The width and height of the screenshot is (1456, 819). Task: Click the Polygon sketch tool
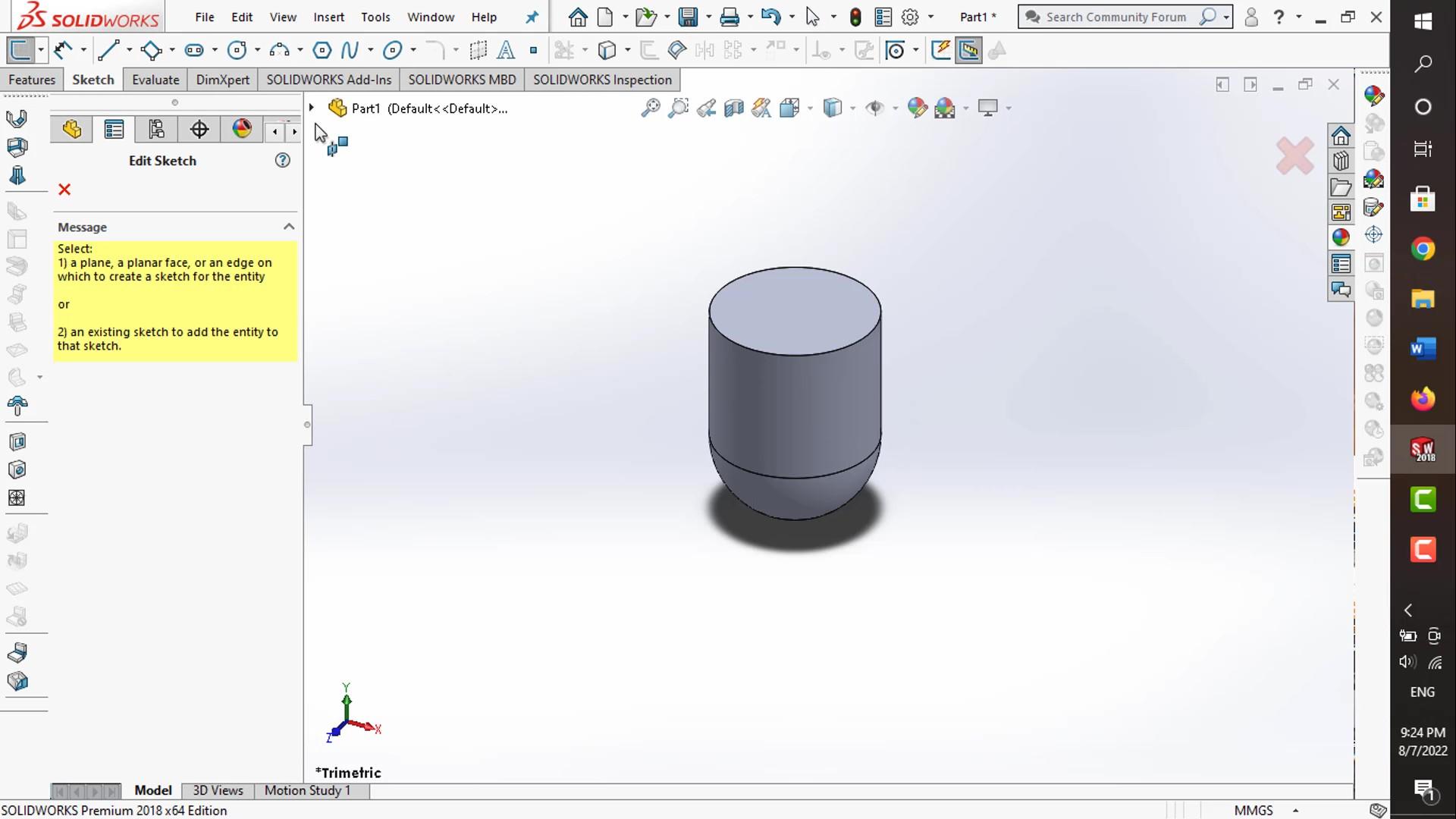[322, 51]
